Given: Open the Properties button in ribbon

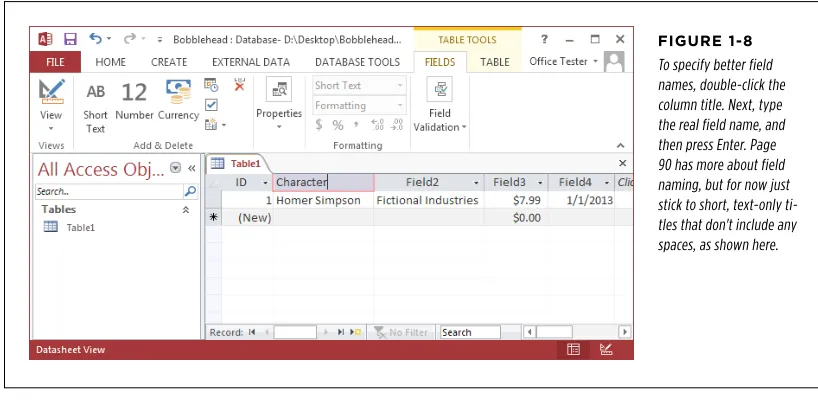Looking at the screenshot, I should 279,103.
